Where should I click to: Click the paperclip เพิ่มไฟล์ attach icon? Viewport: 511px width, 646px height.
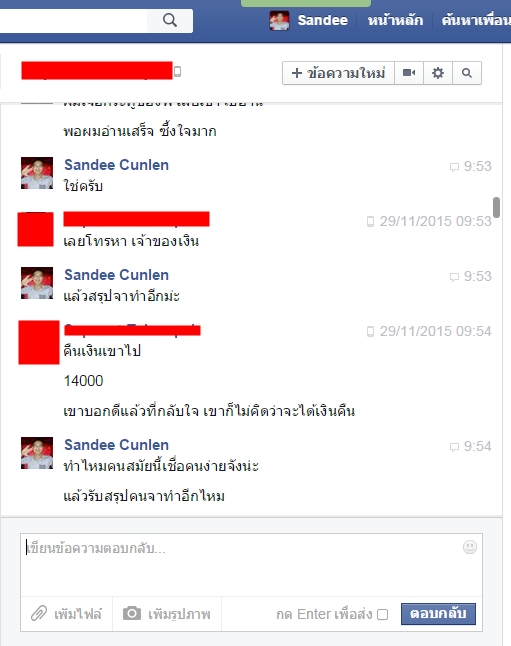click(39, 613)
